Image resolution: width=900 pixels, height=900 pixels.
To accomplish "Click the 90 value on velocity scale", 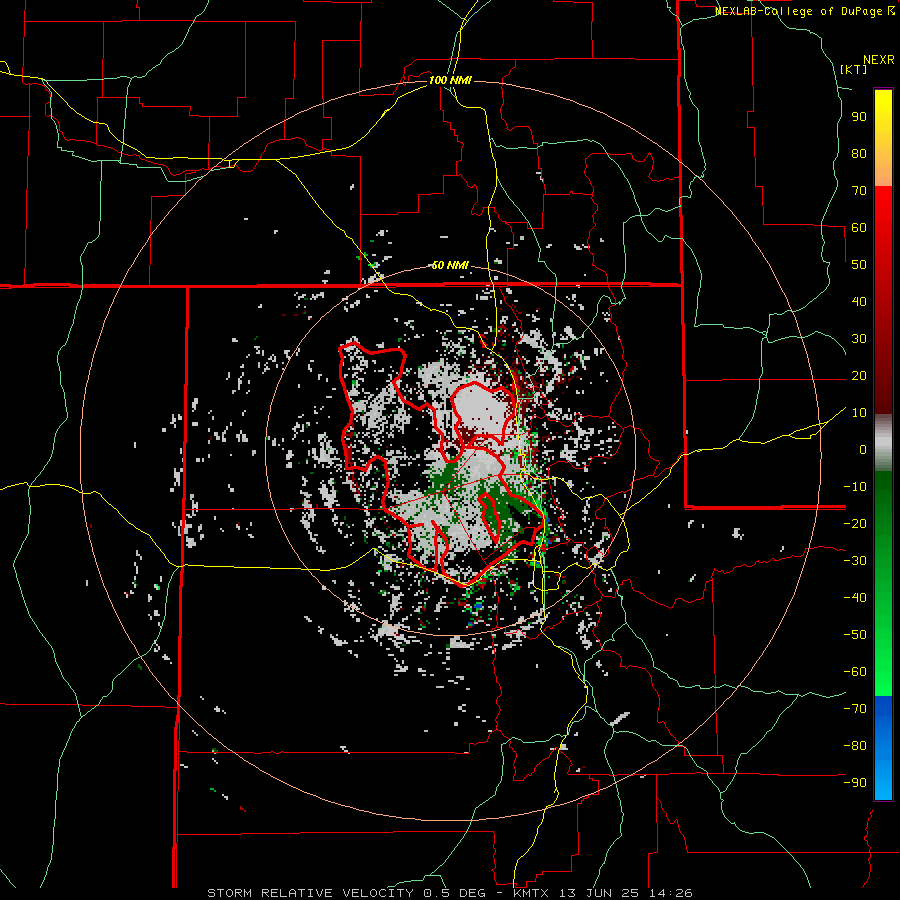I will (x=859, y=117).
